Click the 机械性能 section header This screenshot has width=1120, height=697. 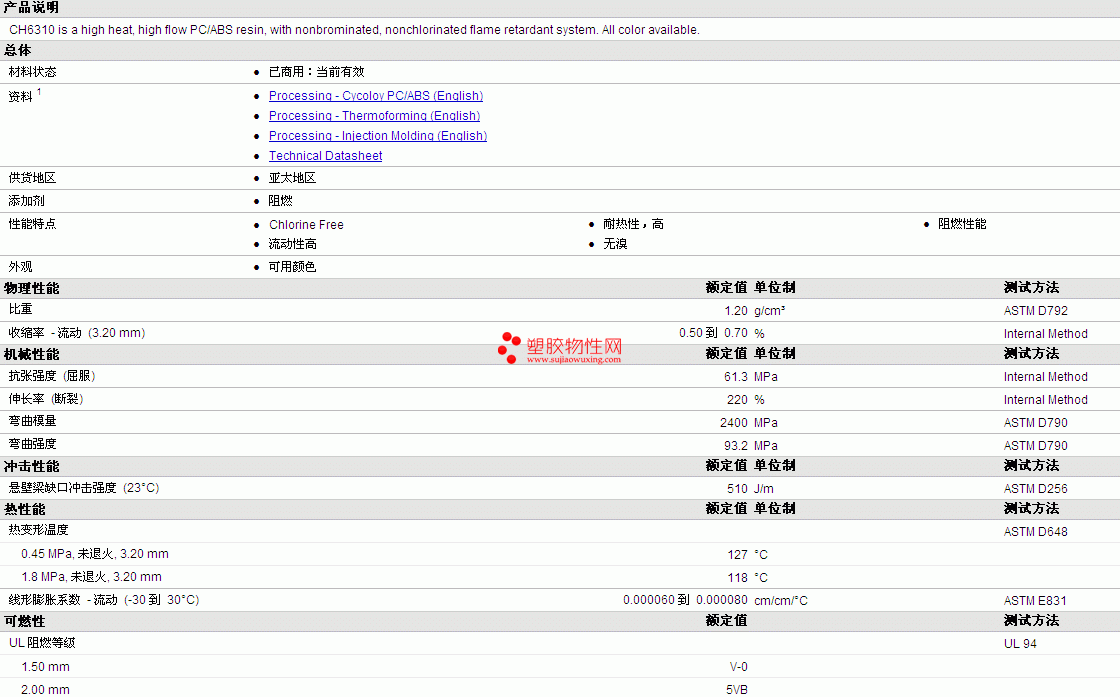(x=31, y=355)
